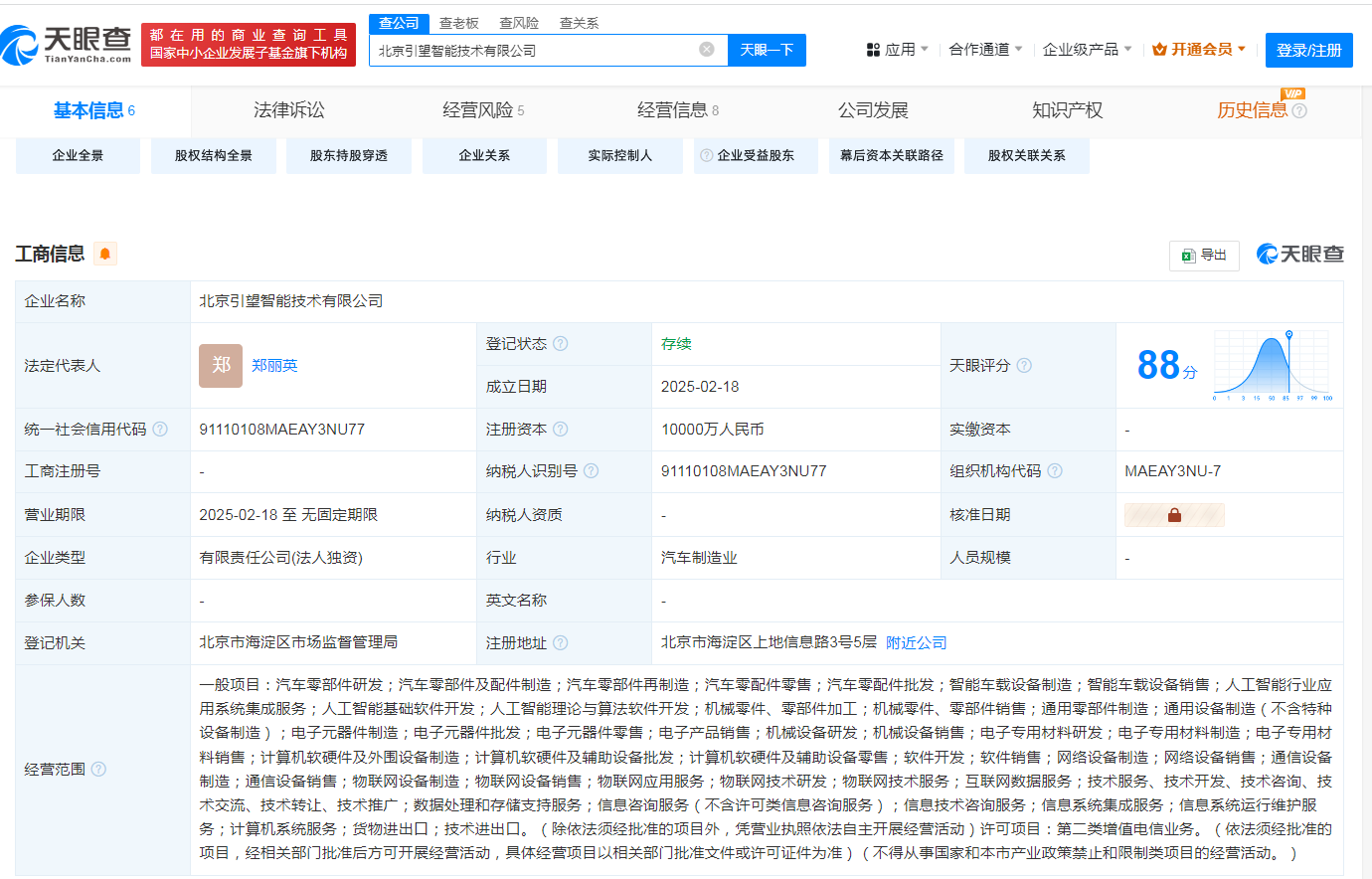Click the 股东持股穿透 button

pos(349,156)
